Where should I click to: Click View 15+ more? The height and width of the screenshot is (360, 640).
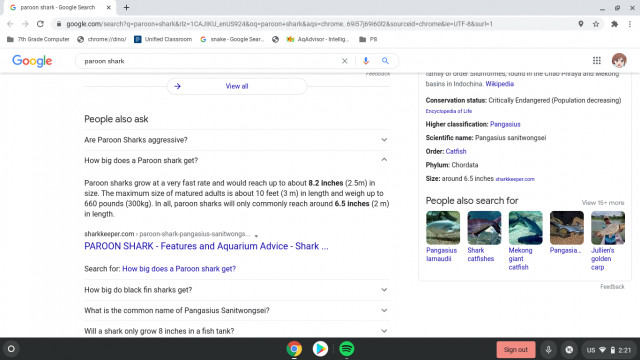pyautogui.click(x=602, y=203)
